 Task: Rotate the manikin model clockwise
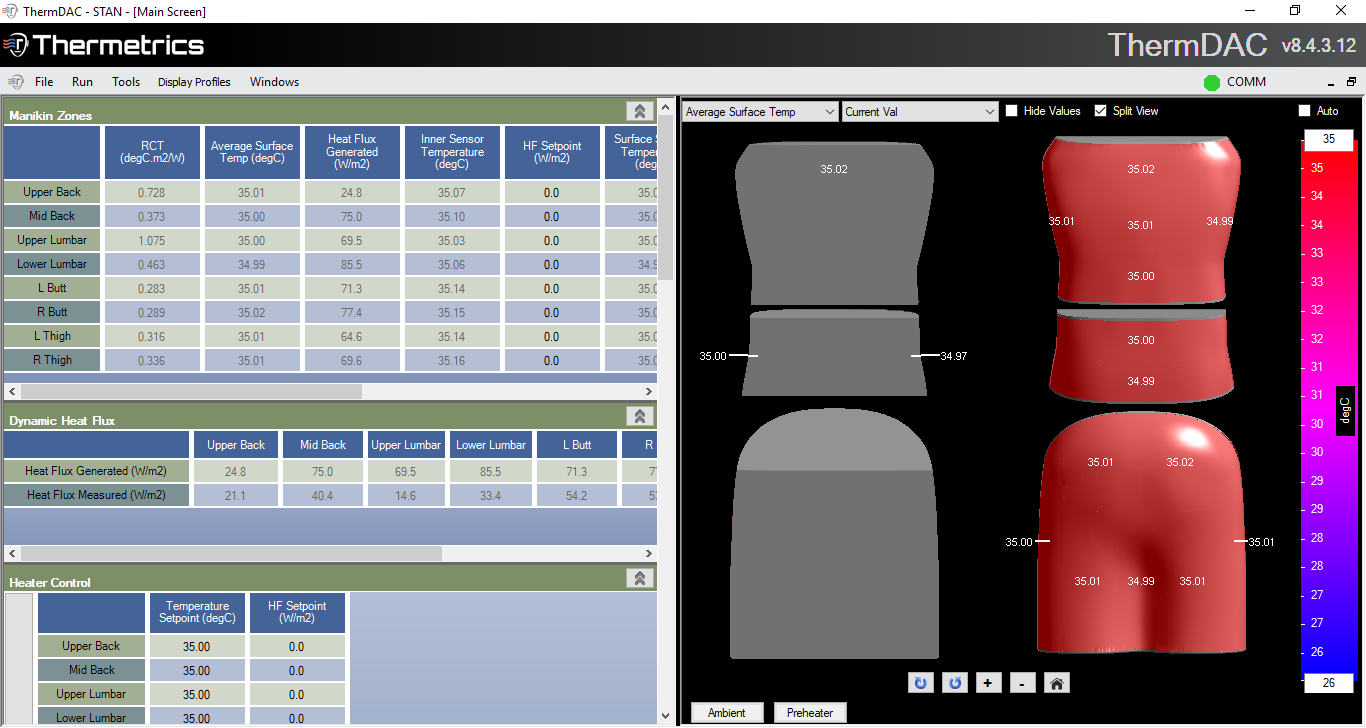pyautogui.click(x=921, y=683)
